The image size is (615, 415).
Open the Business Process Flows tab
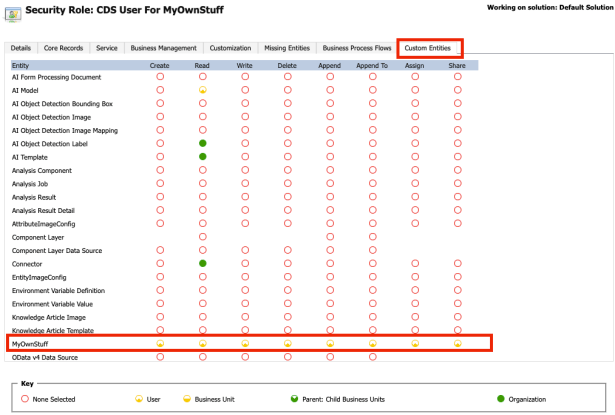pyautogui.click(x=355, y=48)
